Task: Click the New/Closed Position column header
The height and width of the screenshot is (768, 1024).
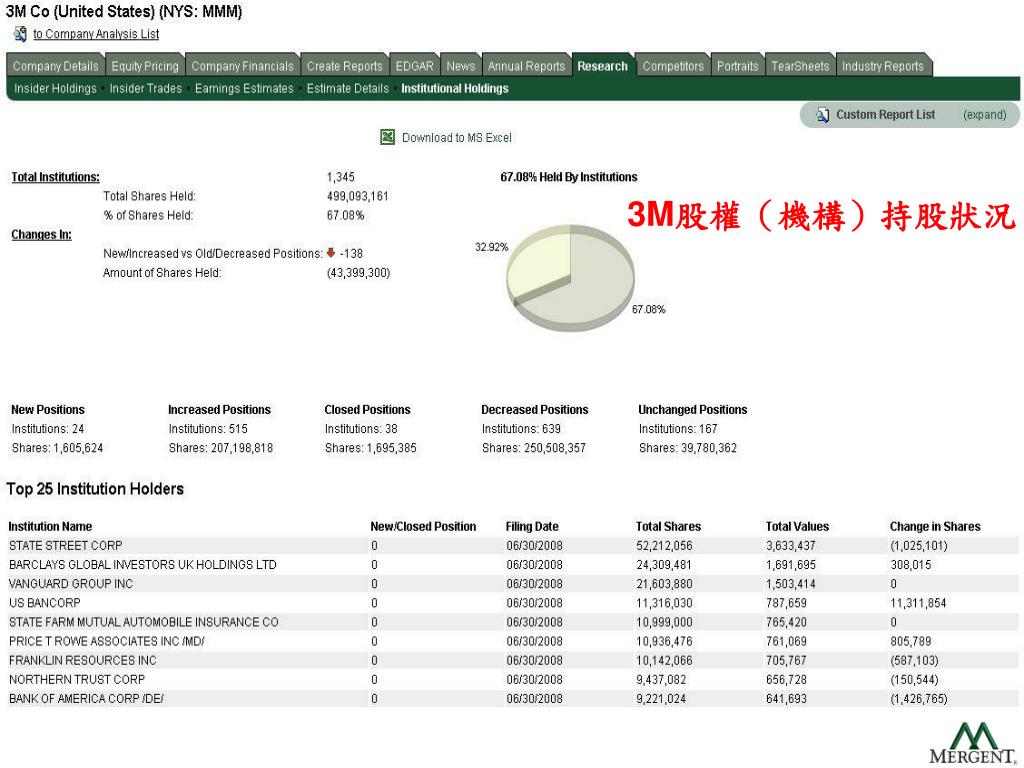Action: [423, 526]
